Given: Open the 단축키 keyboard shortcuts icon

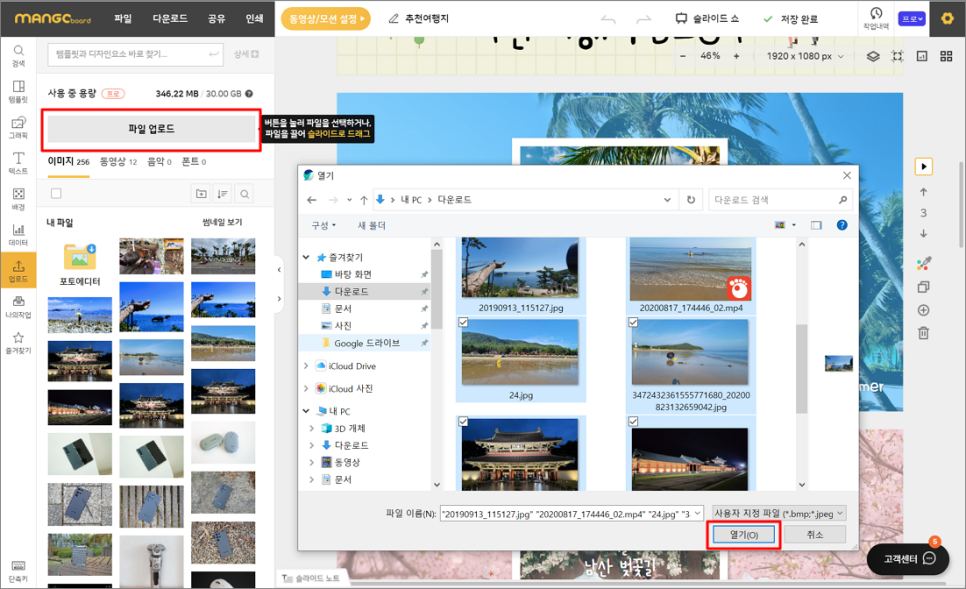Looking at the screenshot, I should [x=18, y=571].
